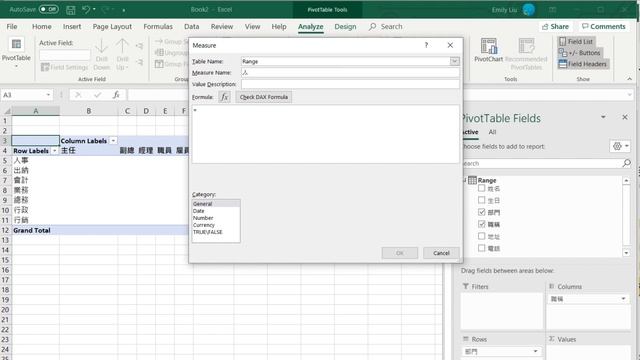Click the Share button
The width and height of the screenshot is (640, 360).
click(555, 27)
